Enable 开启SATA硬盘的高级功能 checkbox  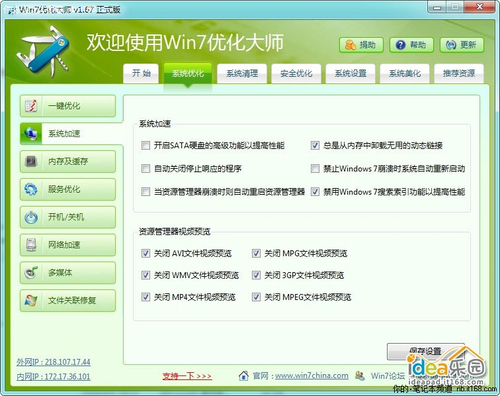click(146, 145)
